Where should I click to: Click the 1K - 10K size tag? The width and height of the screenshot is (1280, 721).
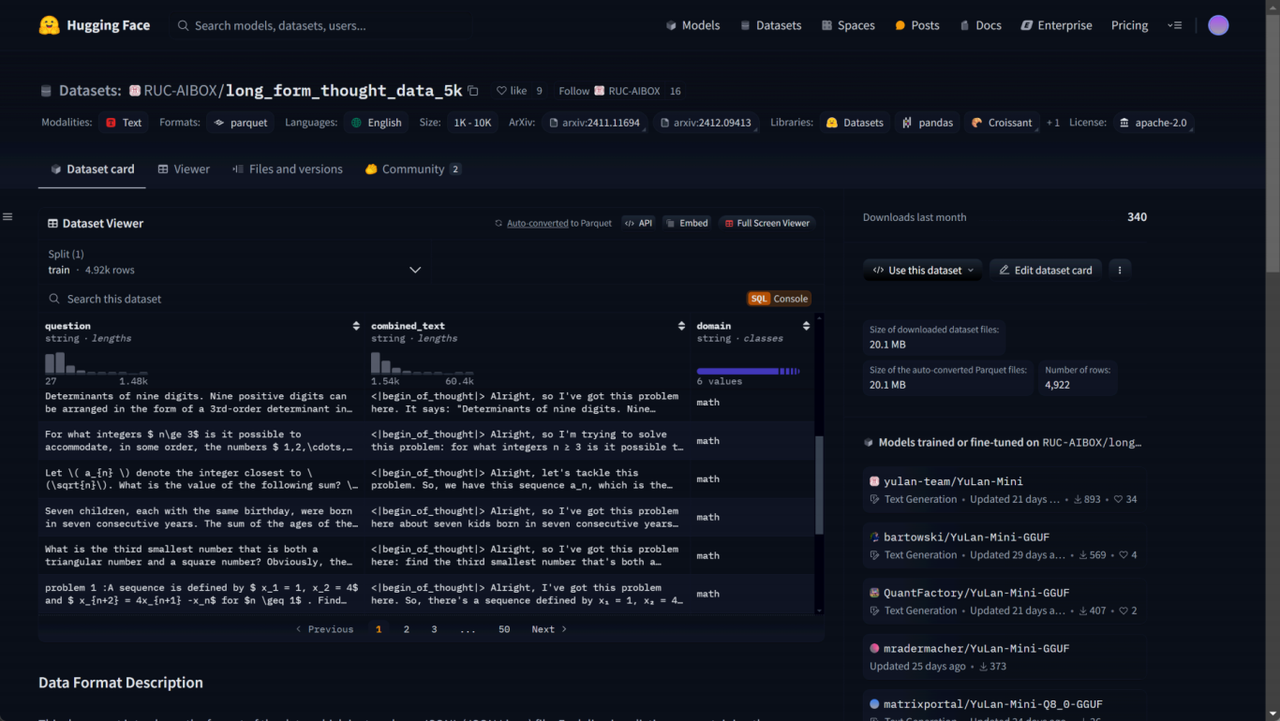pos(472,122)
